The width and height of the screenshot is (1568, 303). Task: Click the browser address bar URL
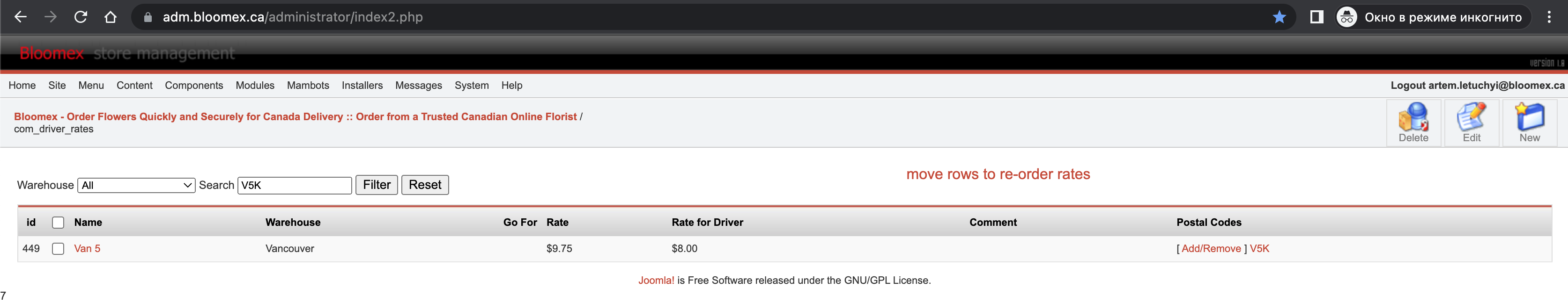pos(292,17)
